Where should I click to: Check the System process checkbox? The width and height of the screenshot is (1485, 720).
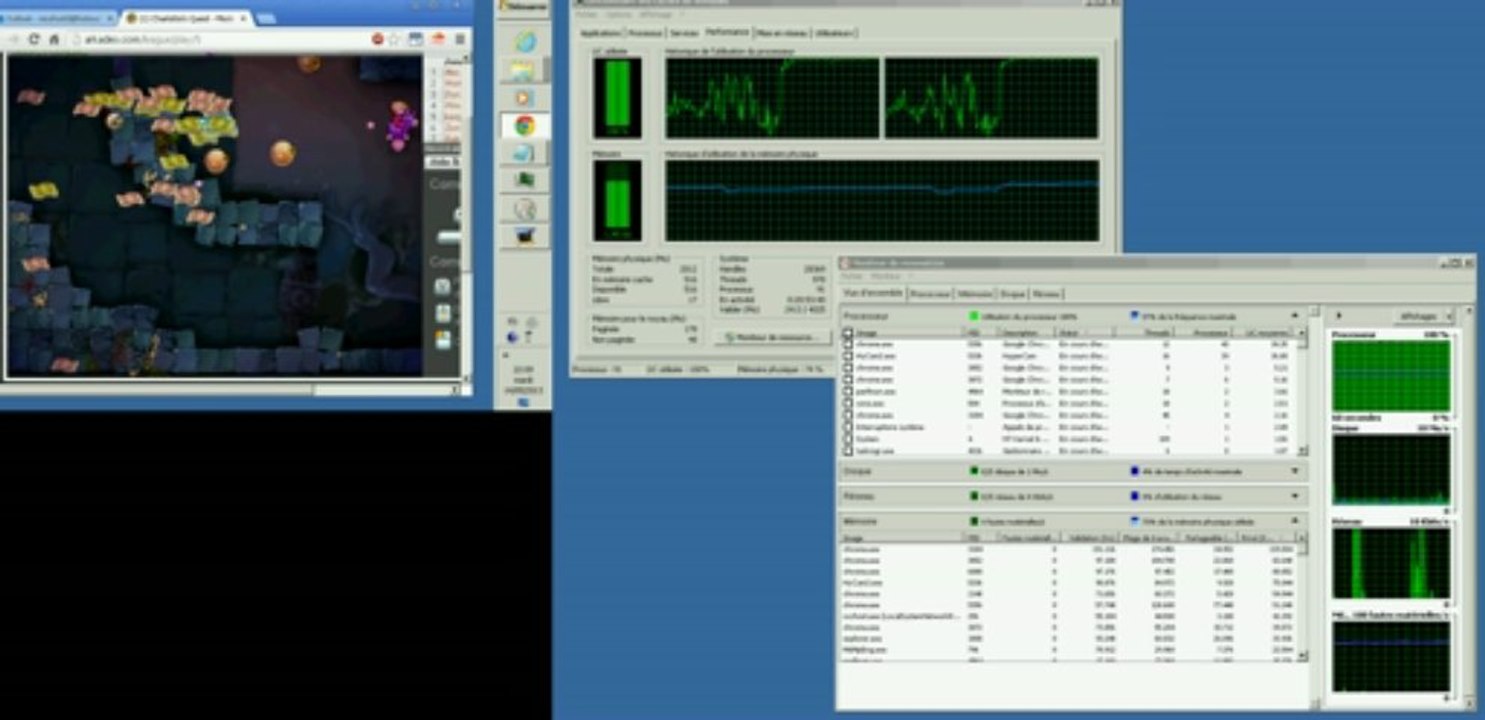coord(848,439)
